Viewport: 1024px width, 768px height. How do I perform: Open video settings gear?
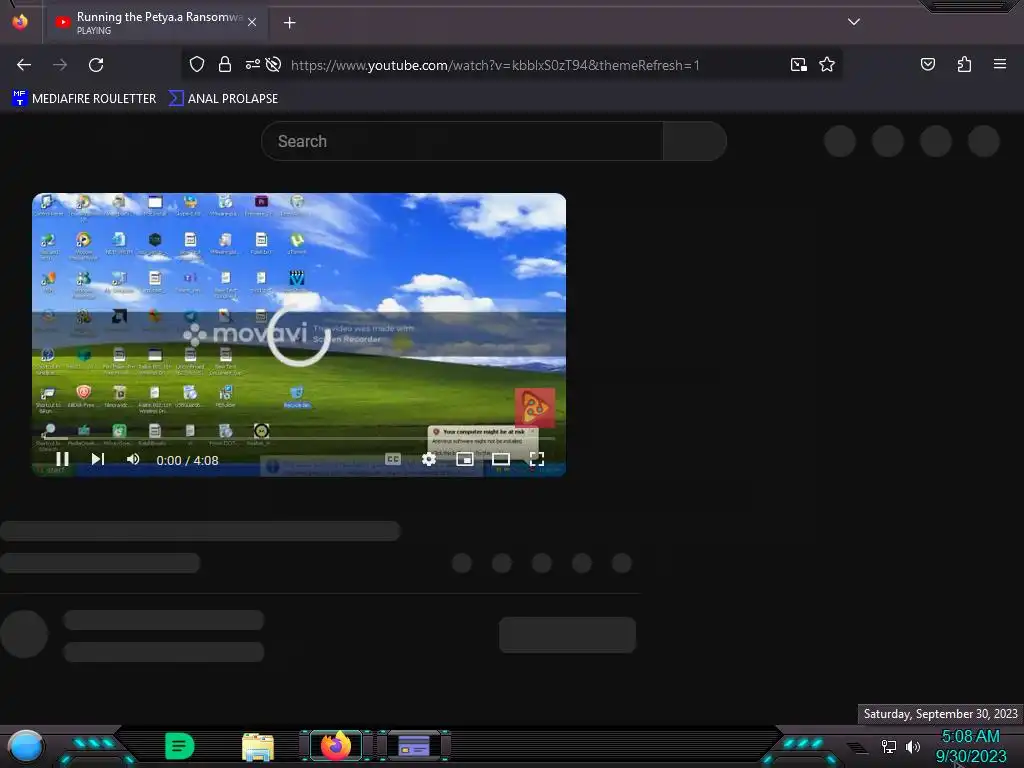tap(428, 459)
